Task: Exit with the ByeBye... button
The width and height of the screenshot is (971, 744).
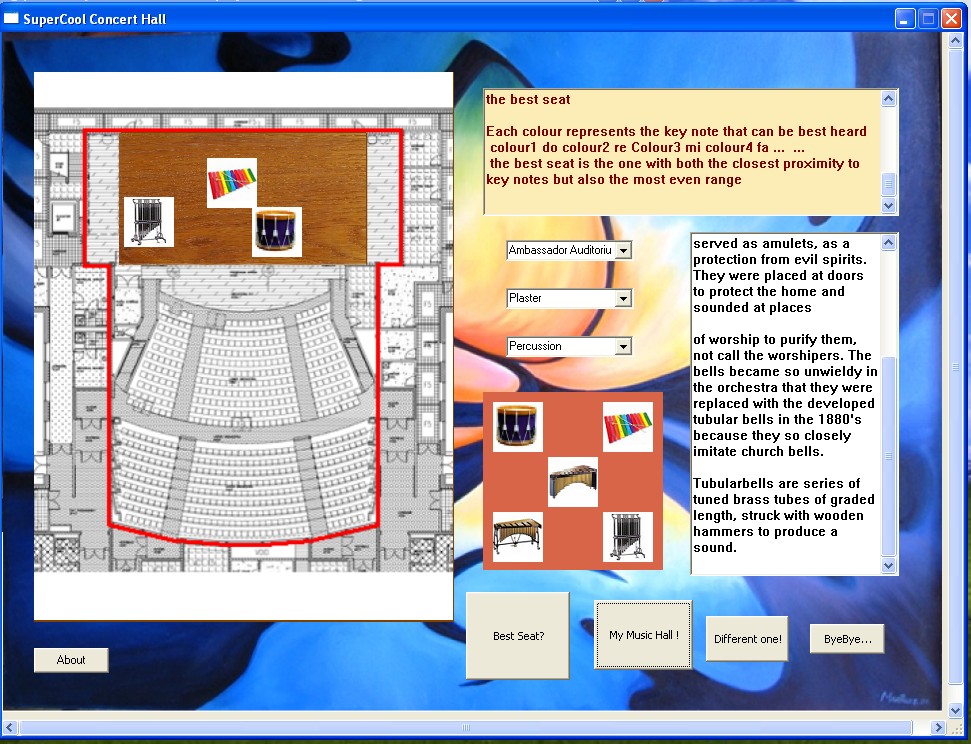Action: click(x=847, y=639)
